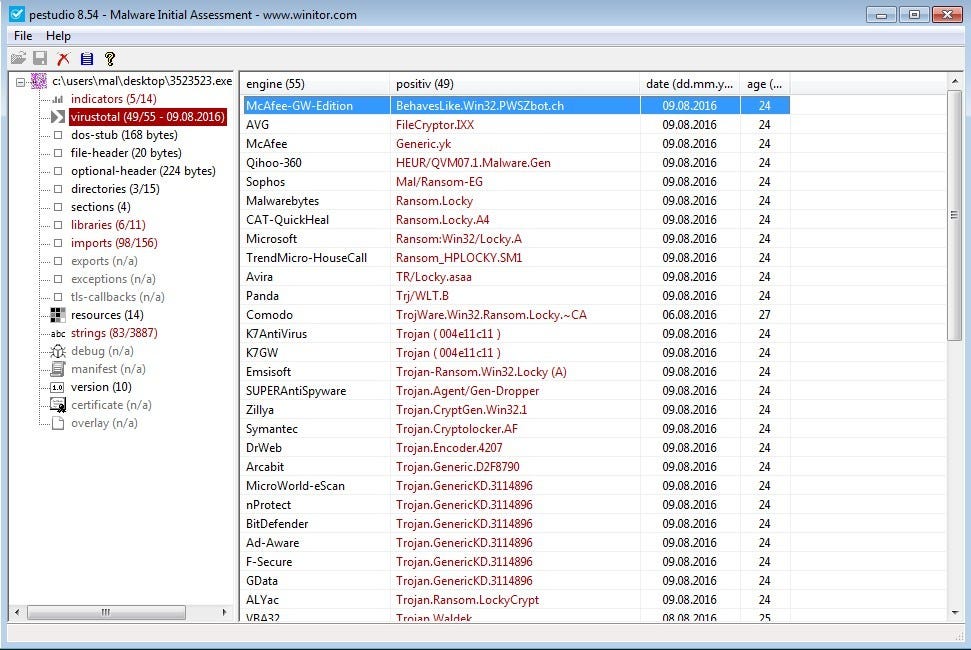Select the Sophos engine row
This screenshot has height=650, width=971.
coord(516,182)
